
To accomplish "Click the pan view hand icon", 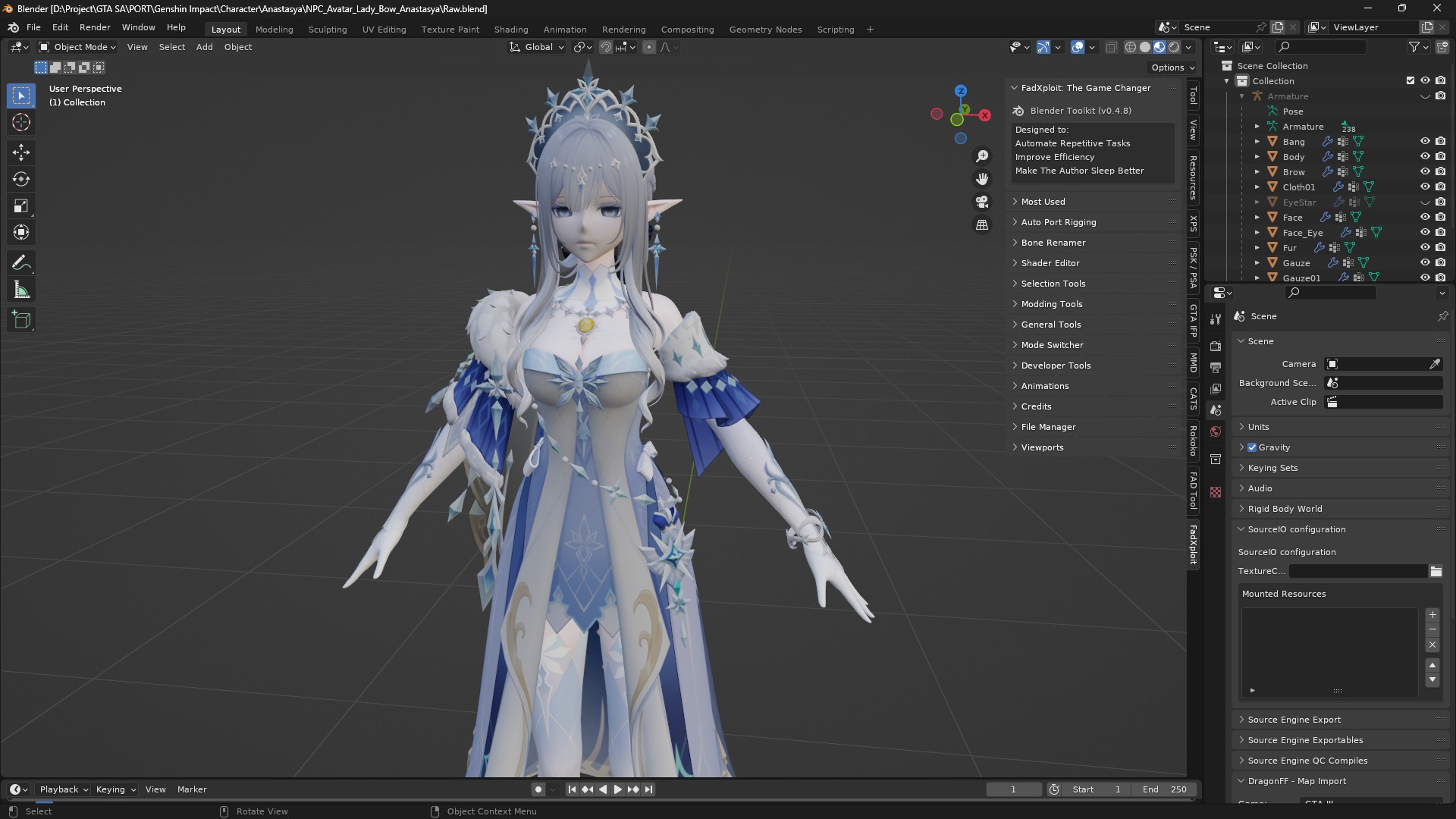I will (982, 179).
